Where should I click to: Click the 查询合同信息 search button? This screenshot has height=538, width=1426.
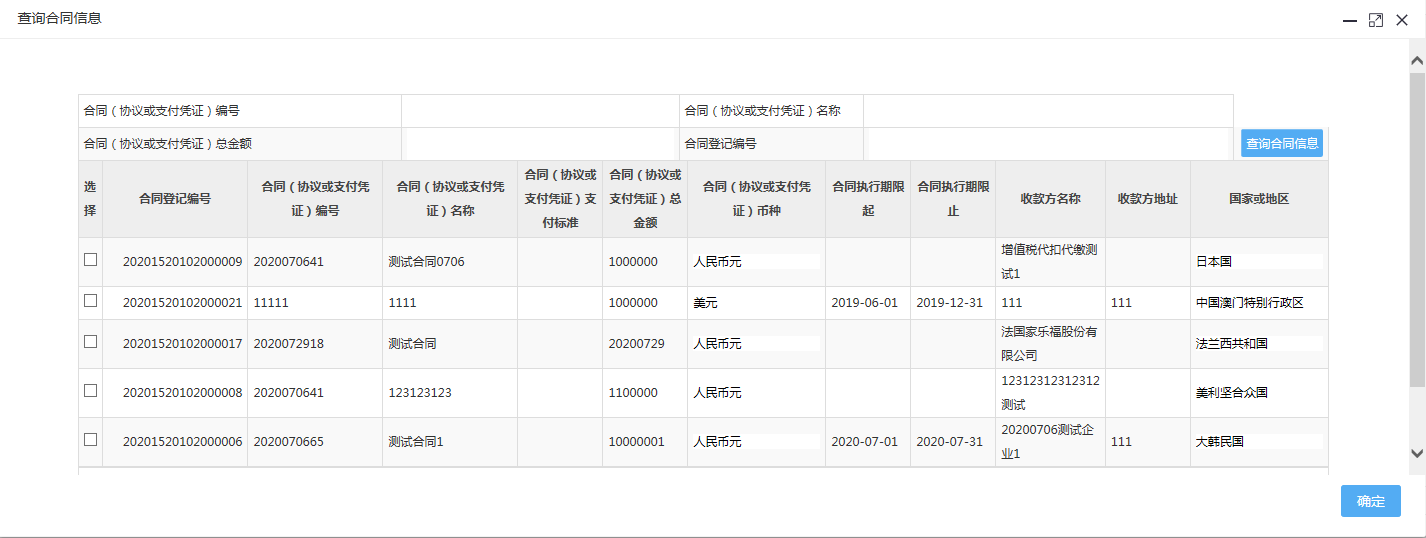tap(1282, 143)
